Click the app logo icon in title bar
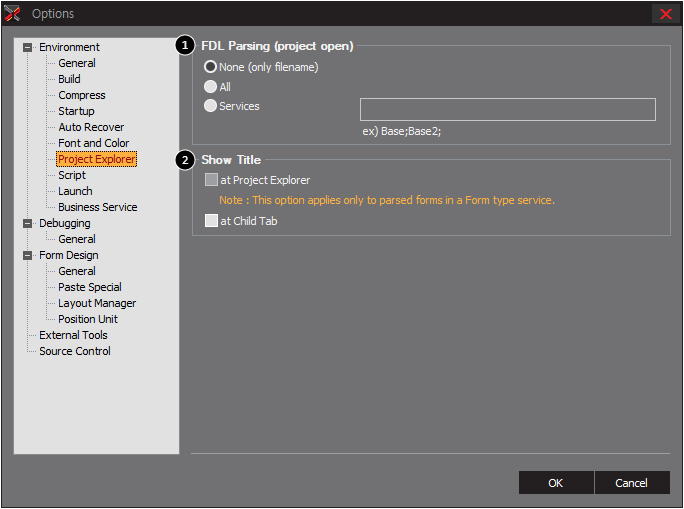The image size is (684, 509). (12, 14)
